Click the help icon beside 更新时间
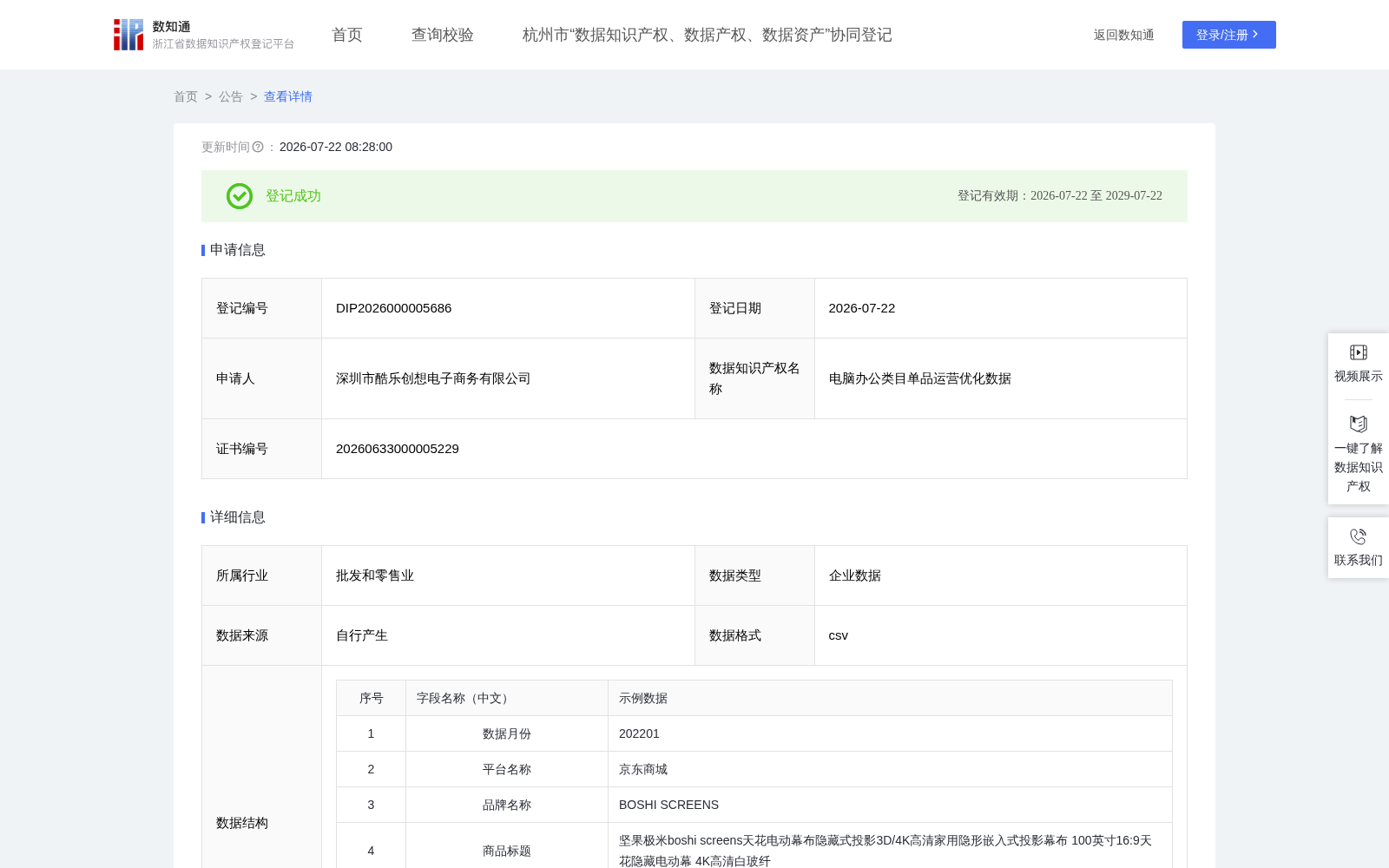The height and width of the screenshot is (868, 1389). (x=258, y=148)
